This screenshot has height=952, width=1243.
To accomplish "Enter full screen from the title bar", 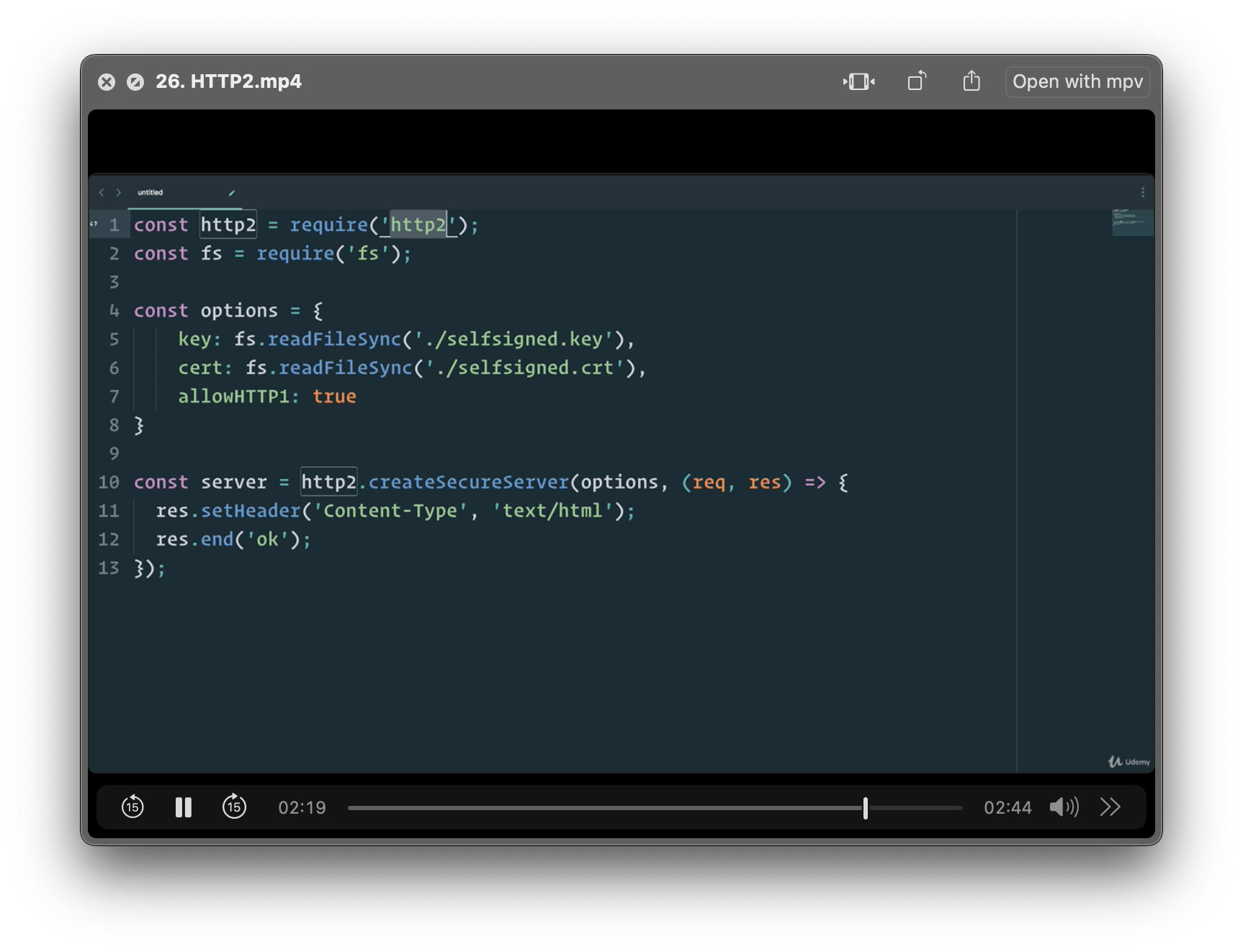I will click(x=135, y=82).
